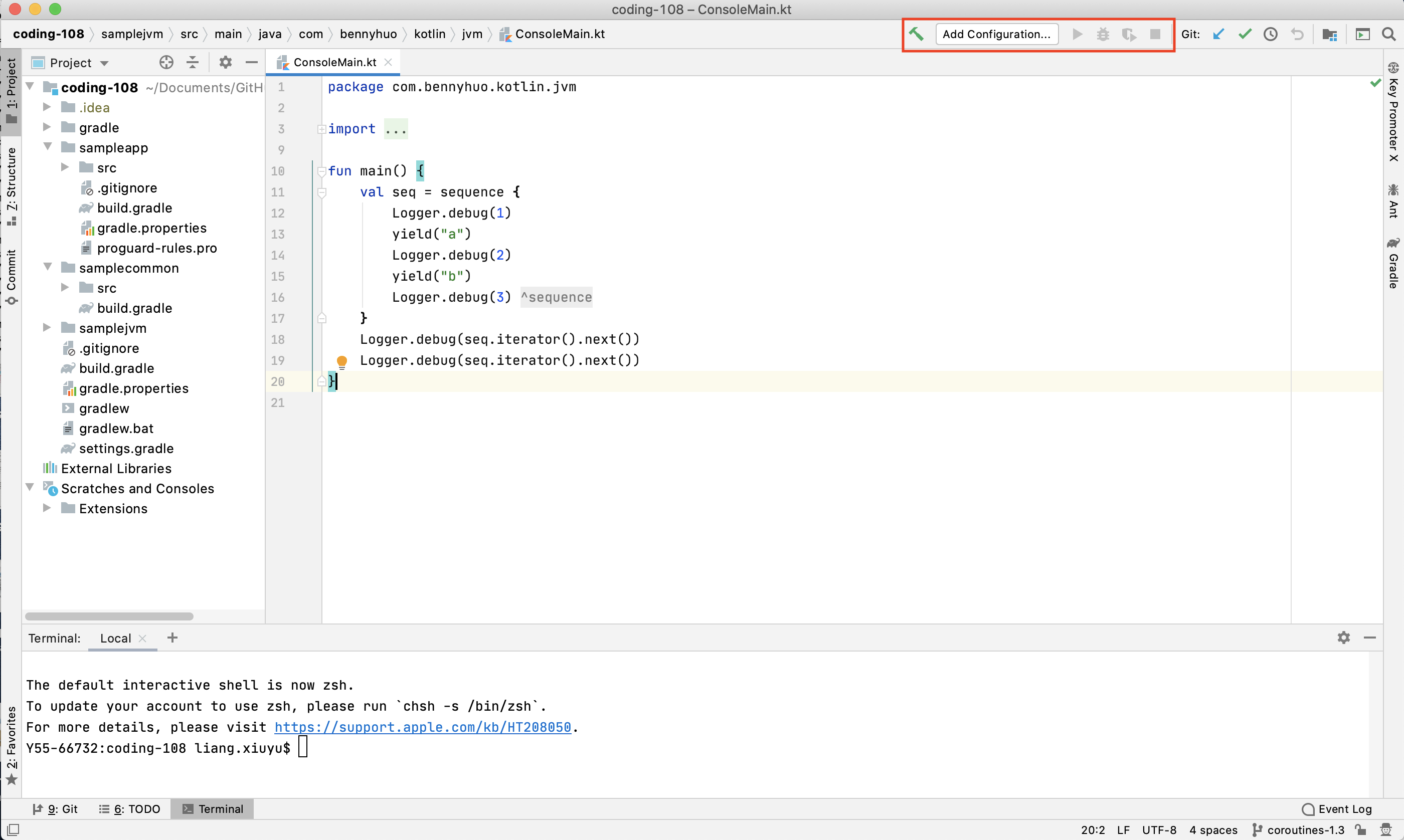The image size is (1404, 840).
Task: Click the inspection checkmark at editor top right
Action: [x=1375, y=83]
